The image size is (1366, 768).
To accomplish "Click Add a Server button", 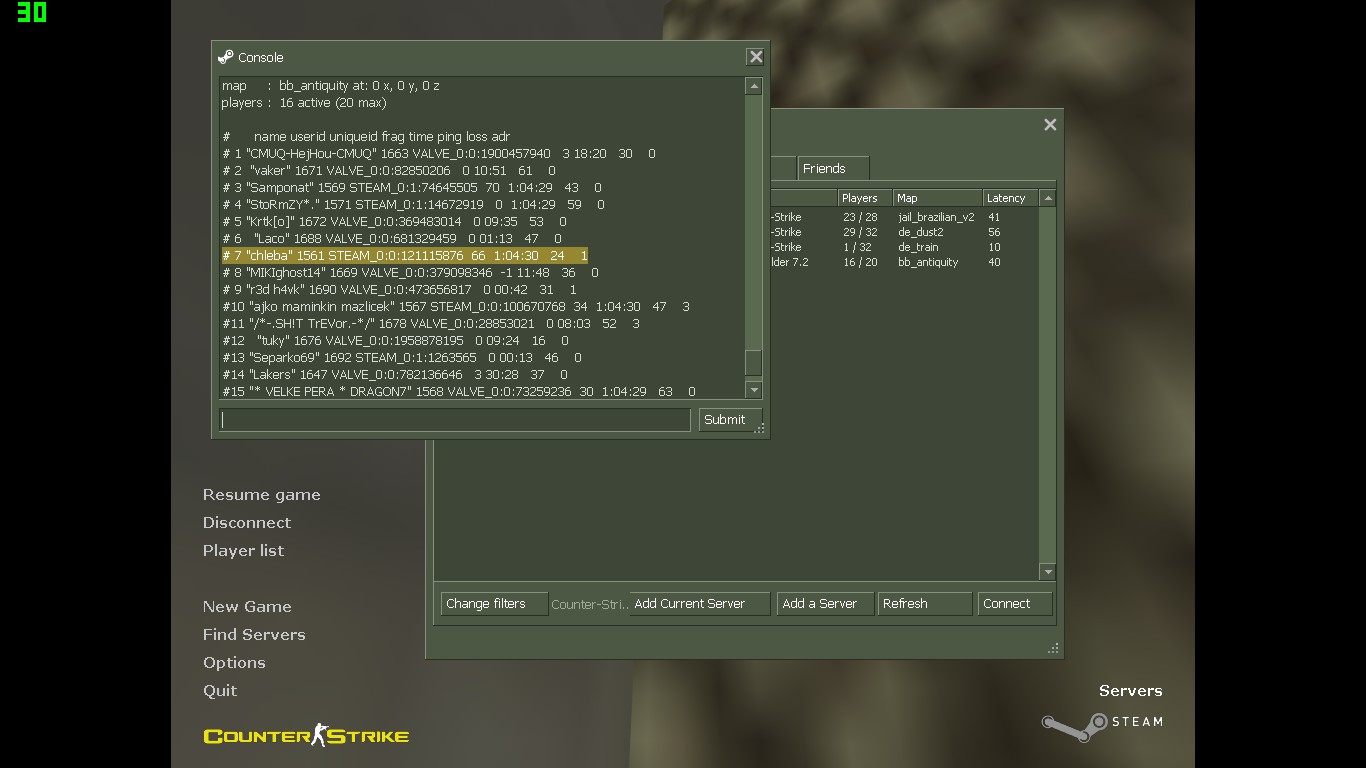I will click(x=825, y=604).
